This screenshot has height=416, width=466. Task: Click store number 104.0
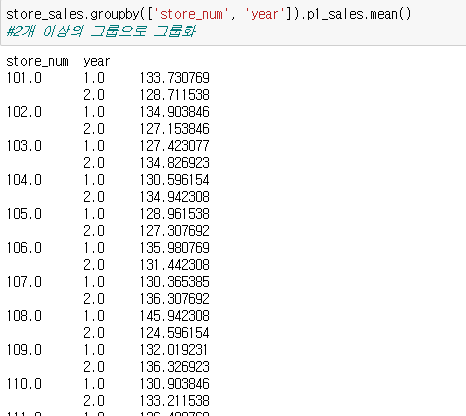pos(24,180)
